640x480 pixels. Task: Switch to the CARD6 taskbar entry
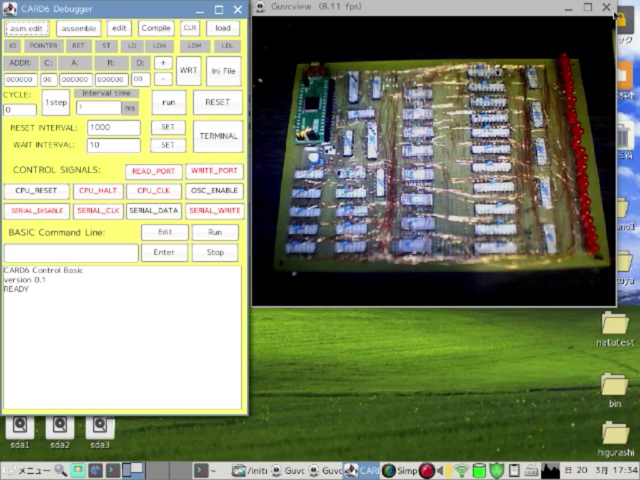pyautogui.click(x=362, y=471)
